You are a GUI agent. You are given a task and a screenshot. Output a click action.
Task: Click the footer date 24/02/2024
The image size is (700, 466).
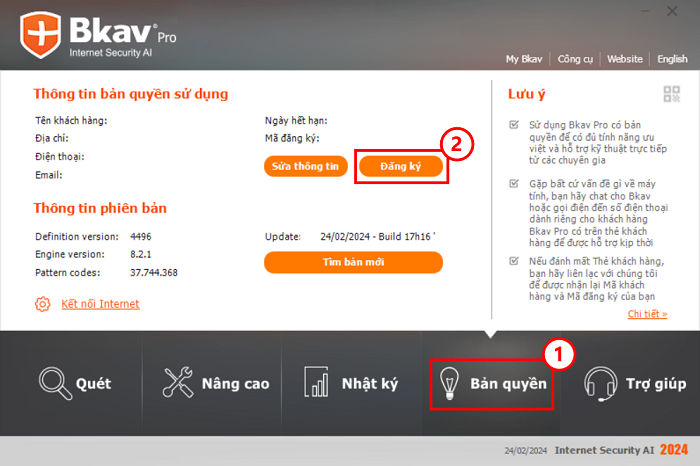[x=525, y=451]
